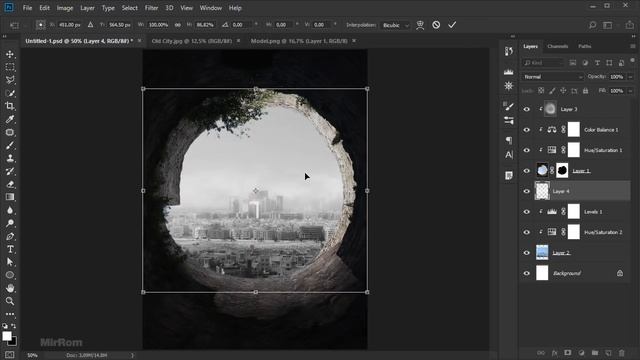Commit the transform with the checkmark

(x=452, y=25)
